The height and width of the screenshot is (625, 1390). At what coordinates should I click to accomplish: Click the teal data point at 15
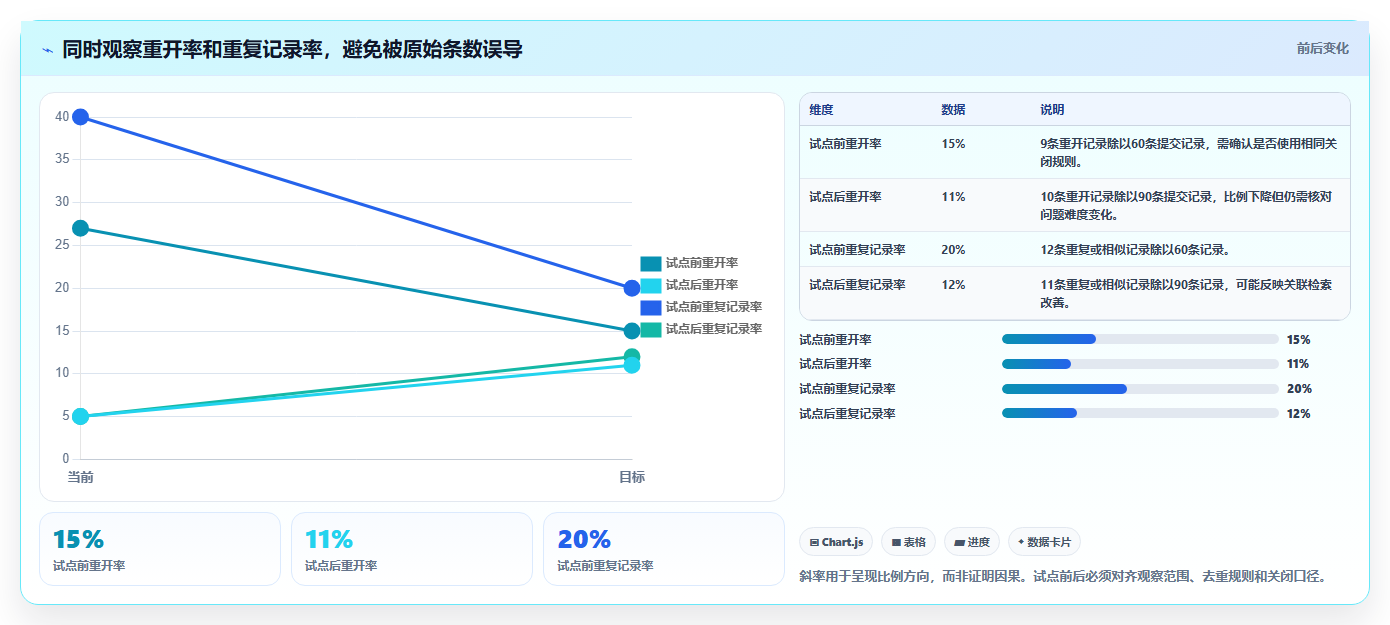click(x=632, y=331)
